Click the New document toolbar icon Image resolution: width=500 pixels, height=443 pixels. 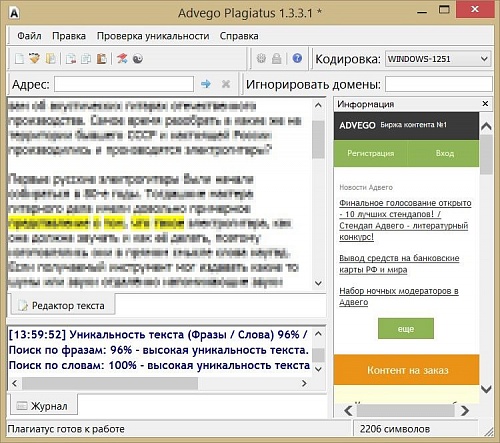19,59
